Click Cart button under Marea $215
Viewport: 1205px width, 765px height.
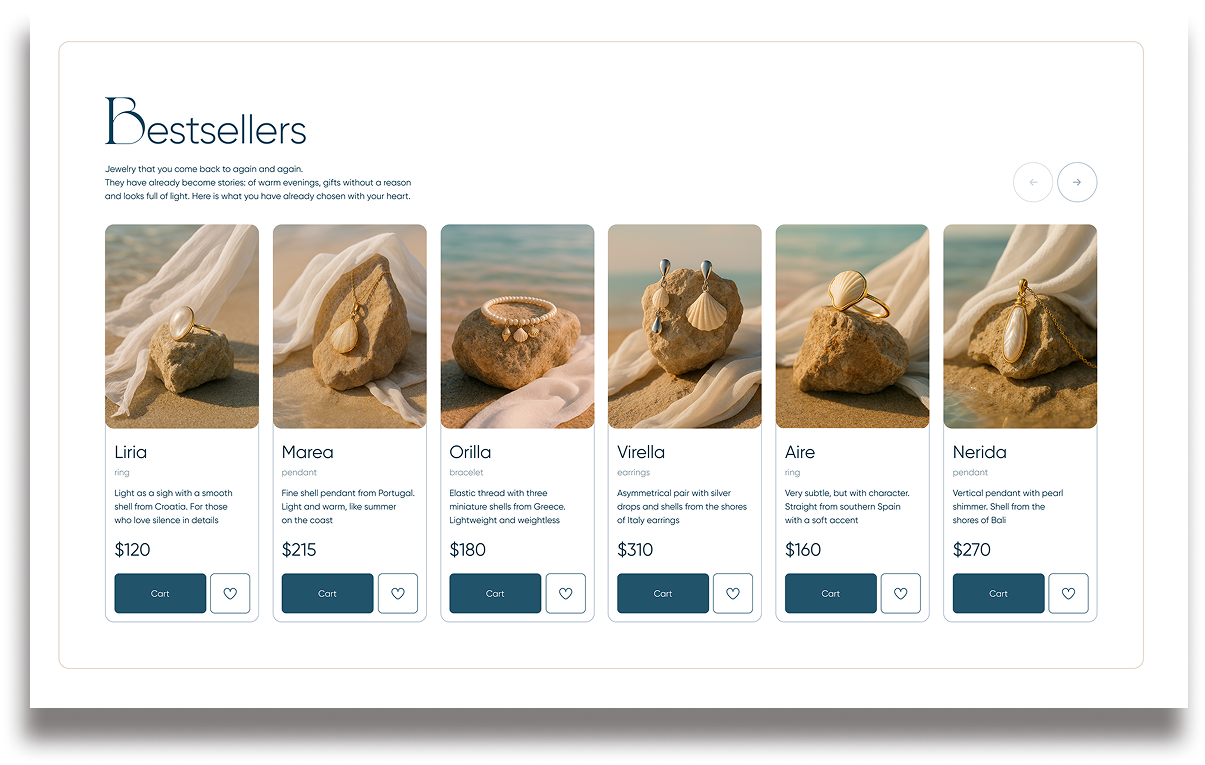point(328,593)
